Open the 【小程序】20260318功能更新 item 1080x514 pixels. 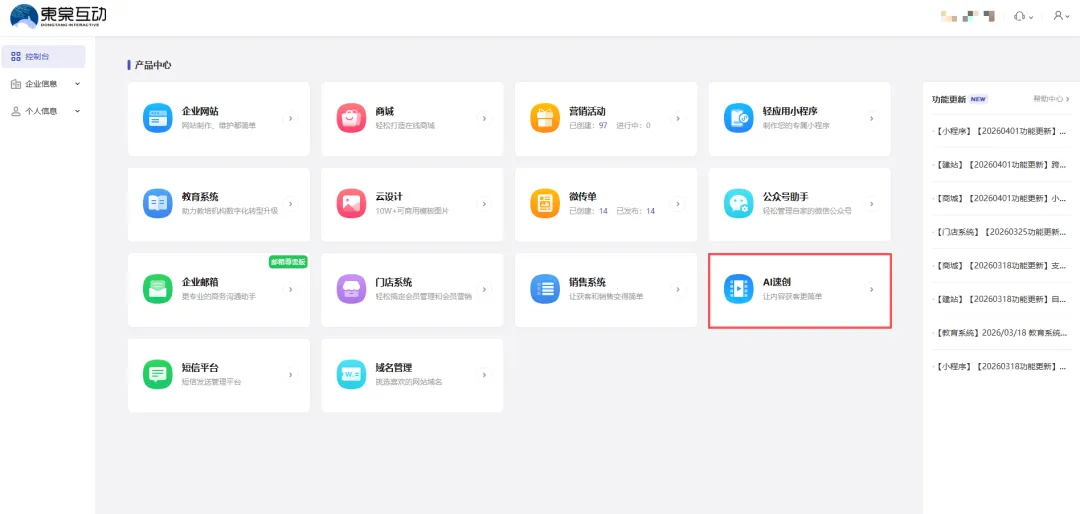(x=1001, y=367)
